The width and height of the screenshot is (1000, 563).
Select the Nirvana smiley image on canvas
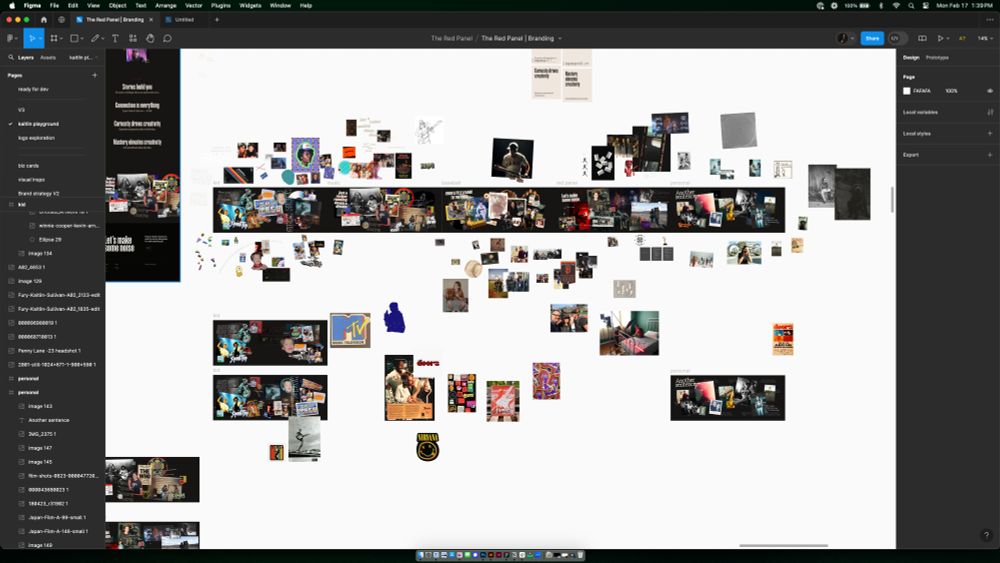(427, 447)
